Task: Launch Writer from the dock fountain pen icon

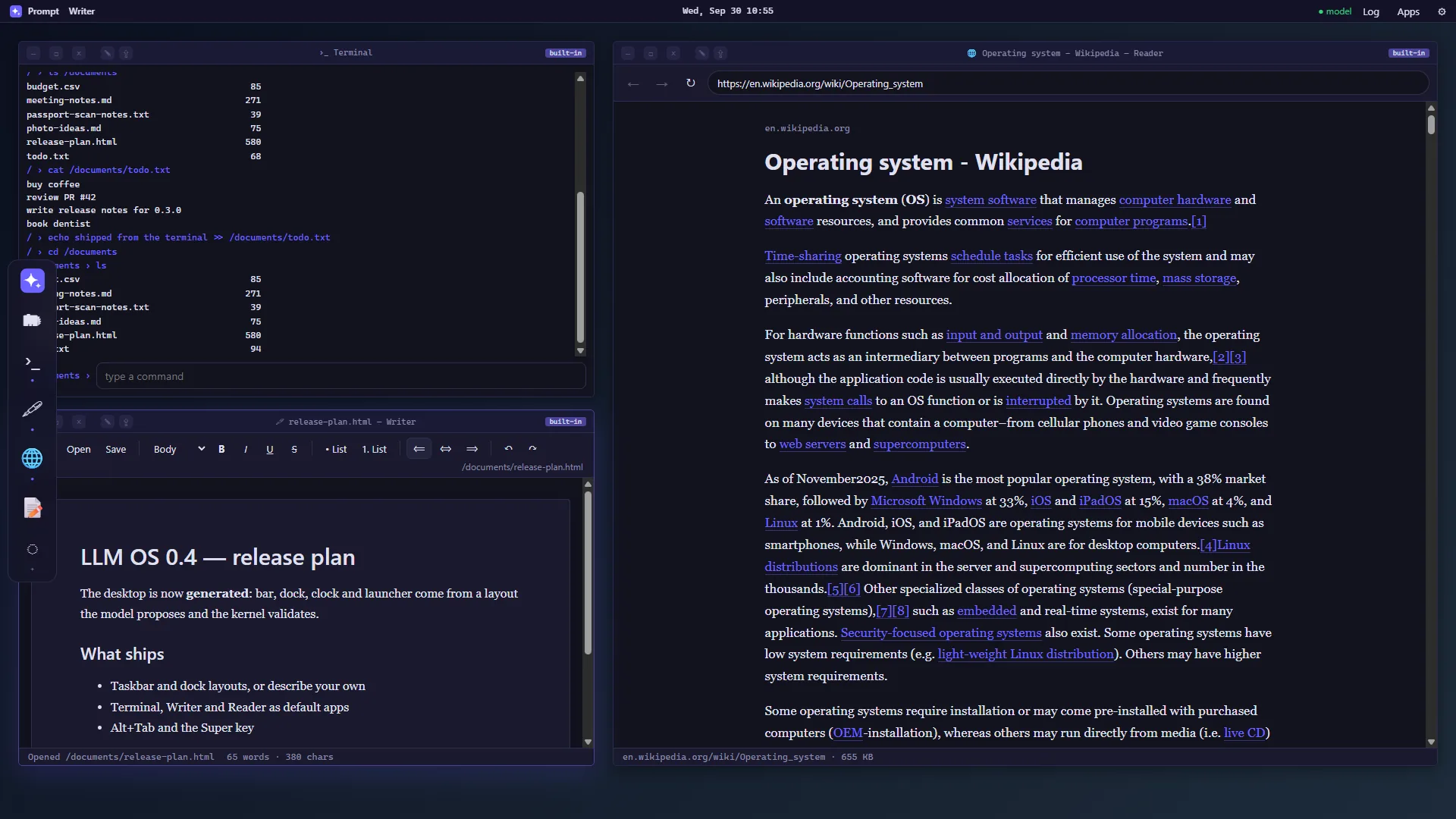Action: pyautogui.click(x=33, y=409)
